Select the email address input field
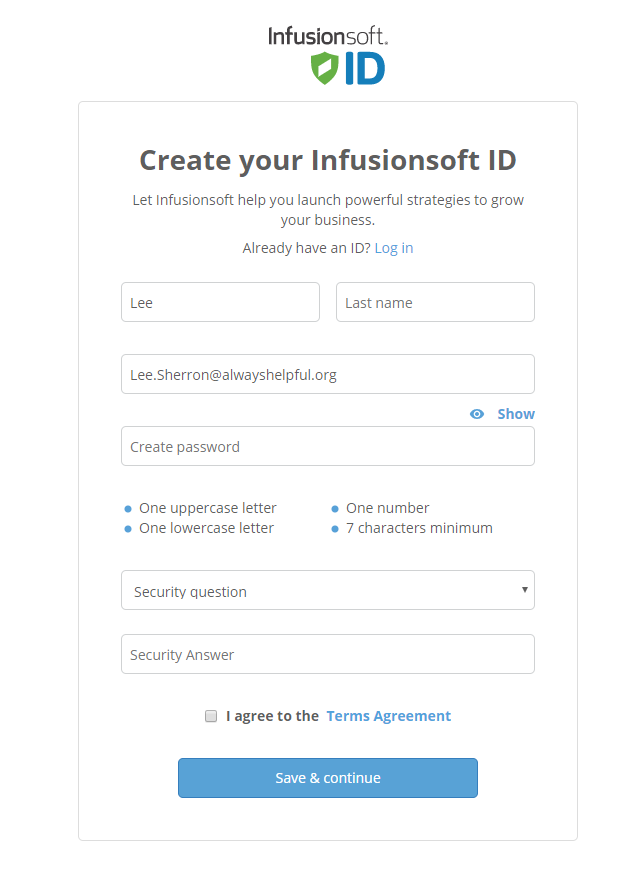Image resolution: width=633 pixels, height=872 pixels. tap(328, 374)
